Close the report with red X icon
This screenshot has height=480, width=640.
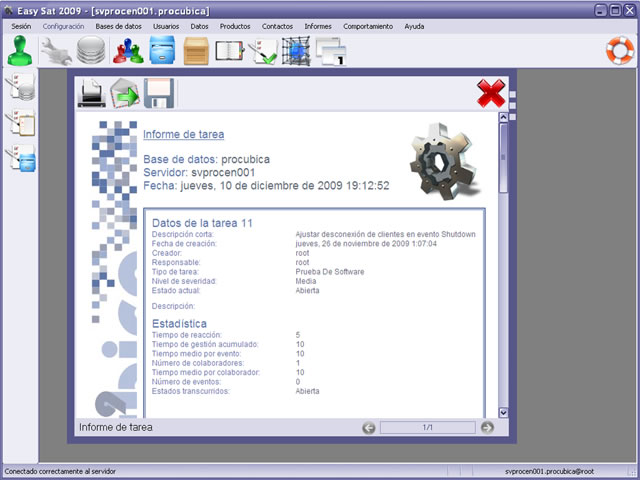tap(491, 93)
